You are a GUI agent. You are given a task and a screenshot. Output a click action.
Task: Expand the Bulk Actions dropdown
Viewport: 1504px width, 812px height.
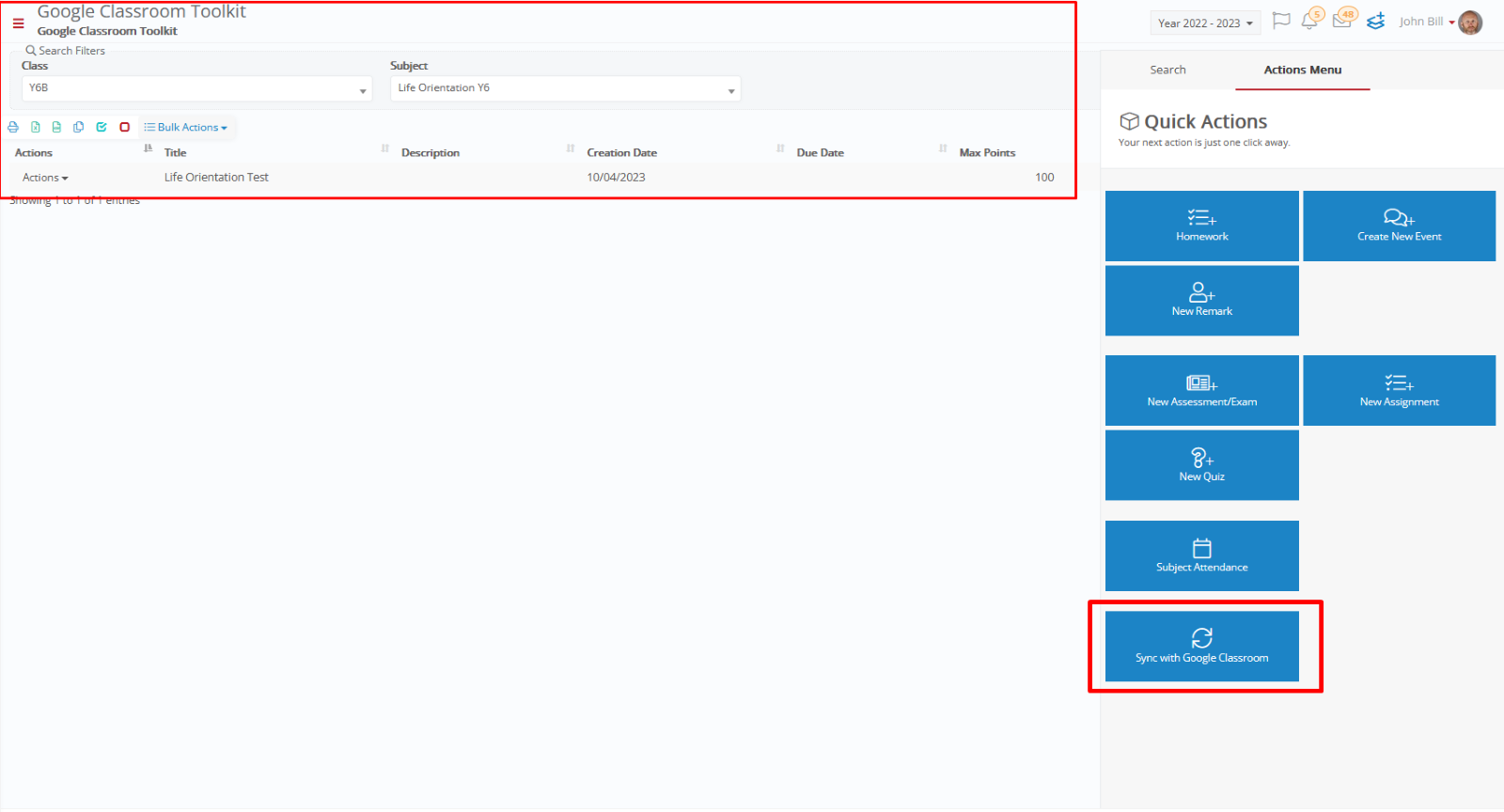click(x=186, y=127)
